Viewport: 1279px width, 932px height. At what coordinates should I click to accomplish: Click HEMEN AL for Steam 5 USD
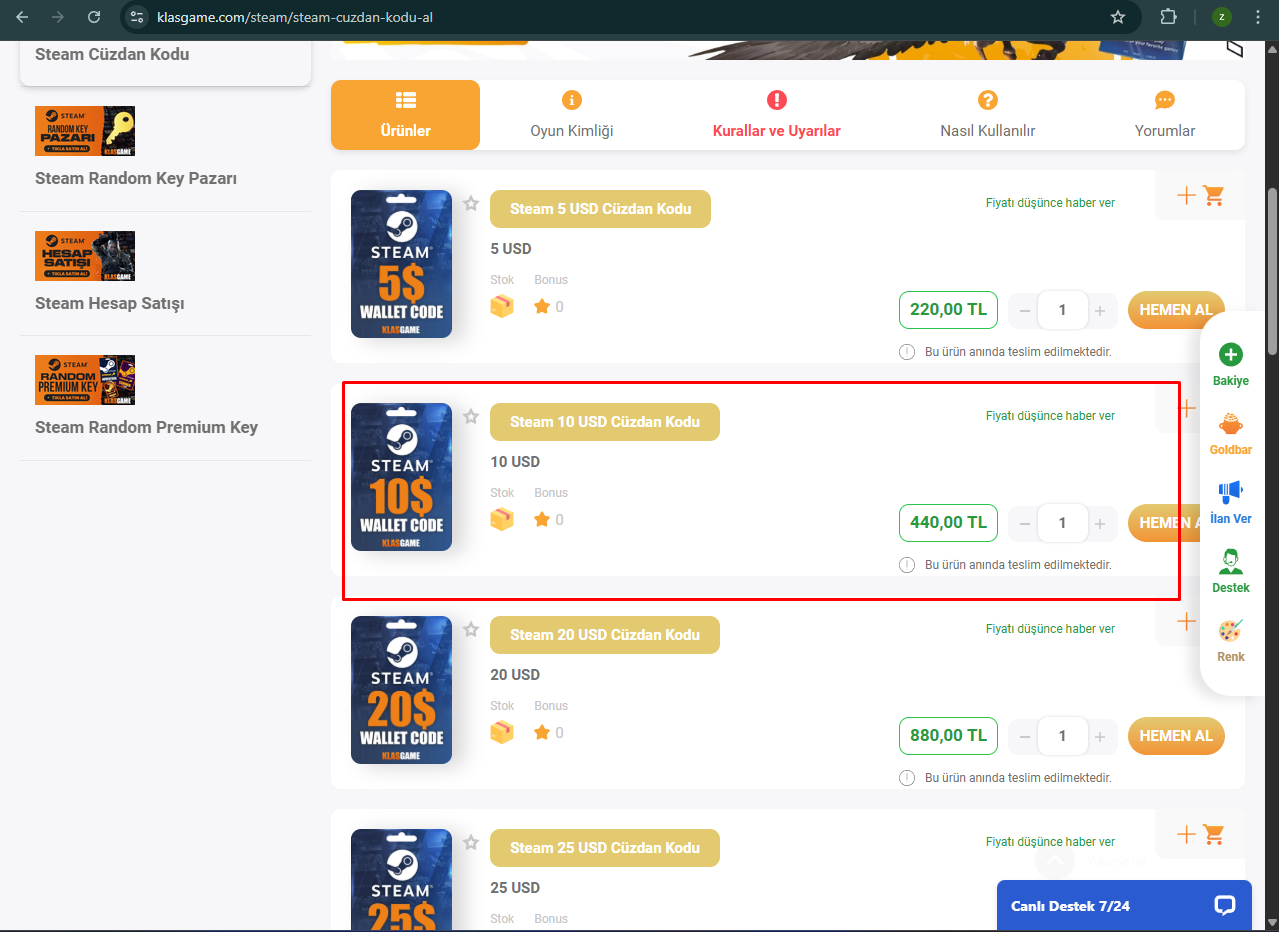tap(1176, 310)
